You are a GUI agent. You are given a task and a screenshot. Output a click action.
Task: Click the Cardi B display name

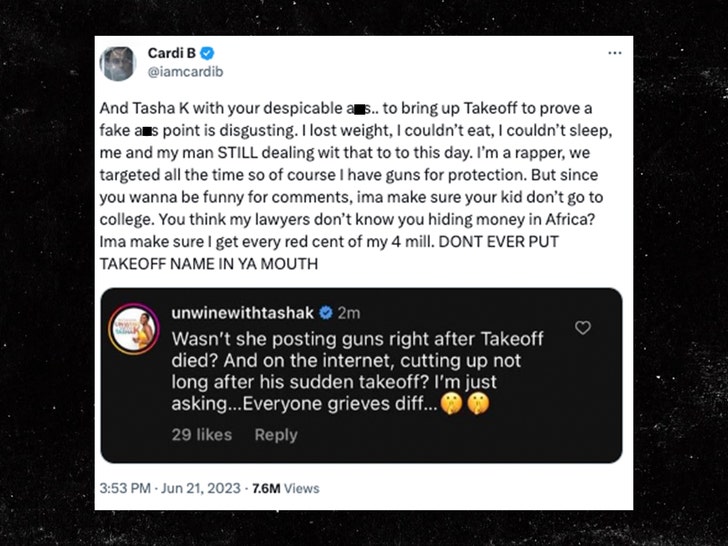[x=171, y=54]
